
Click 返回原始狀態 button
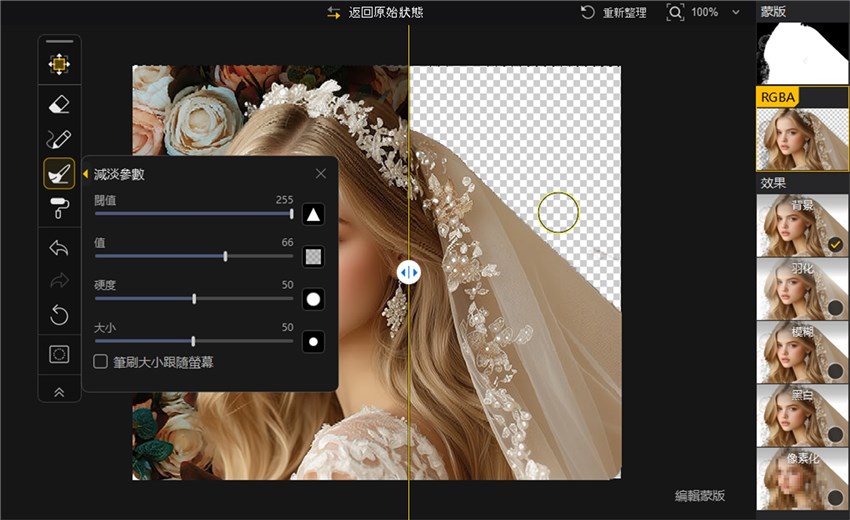375,12
